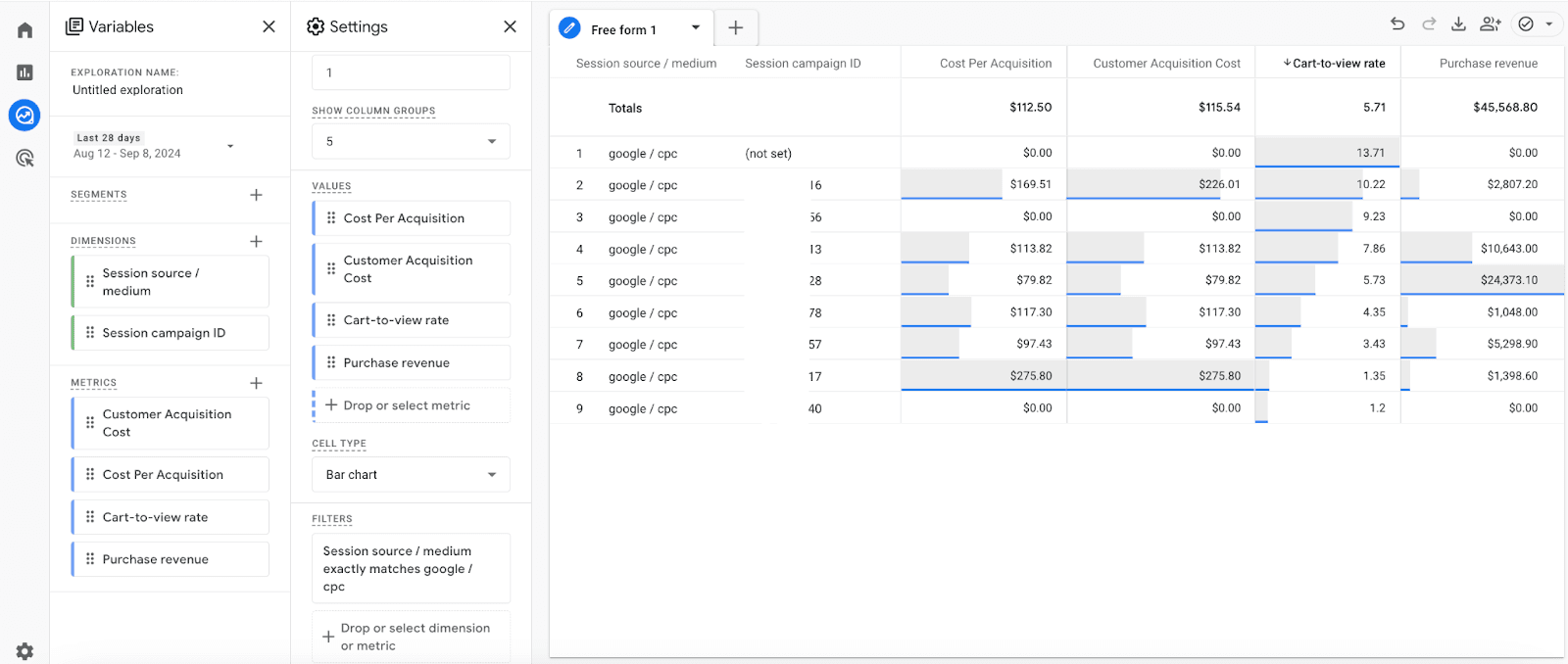Image resolution: width=1568 pixels, height=664 pixels.
Task: Open Advertising icon in left sidebar
Action: pos(24,158)
